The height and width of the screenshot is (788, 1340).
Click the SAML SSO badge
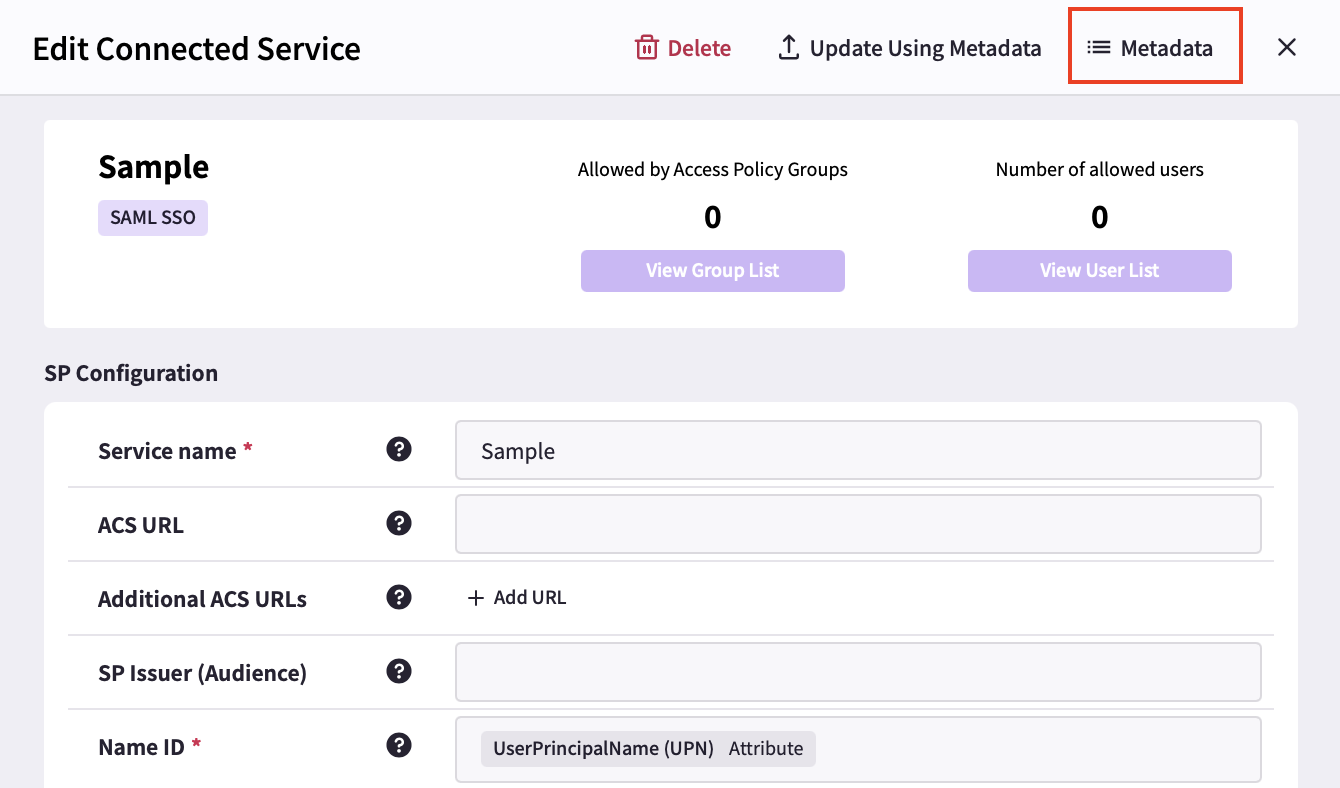click(153, 217)
